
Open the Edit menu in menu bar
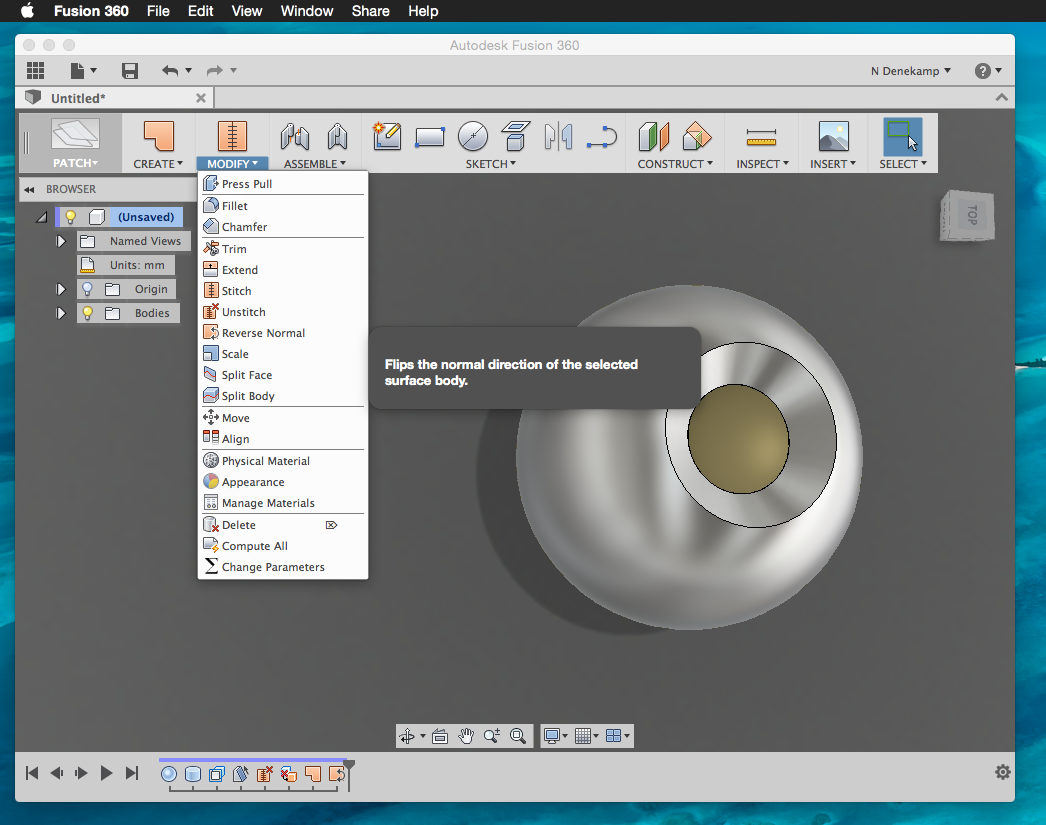coord(200,11)
